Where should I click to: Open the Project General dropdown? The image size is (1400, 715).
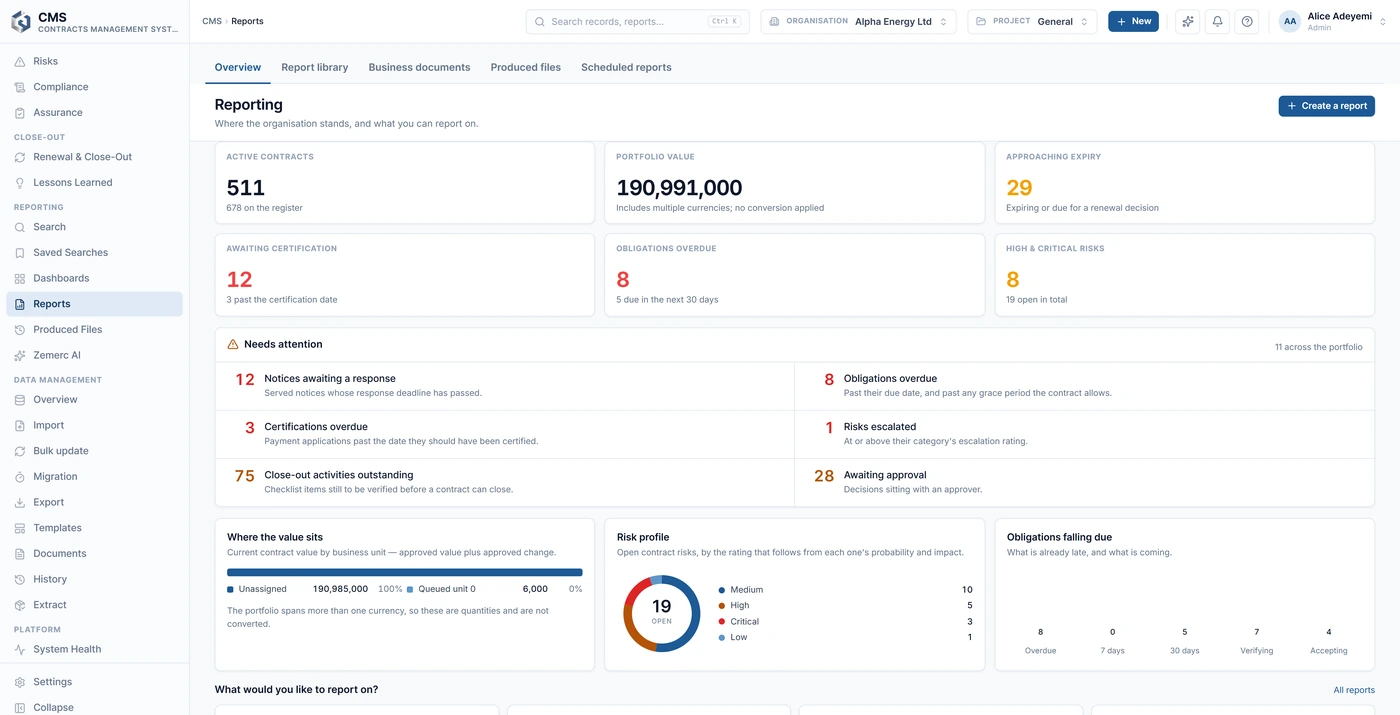[x=1032, y=21]
